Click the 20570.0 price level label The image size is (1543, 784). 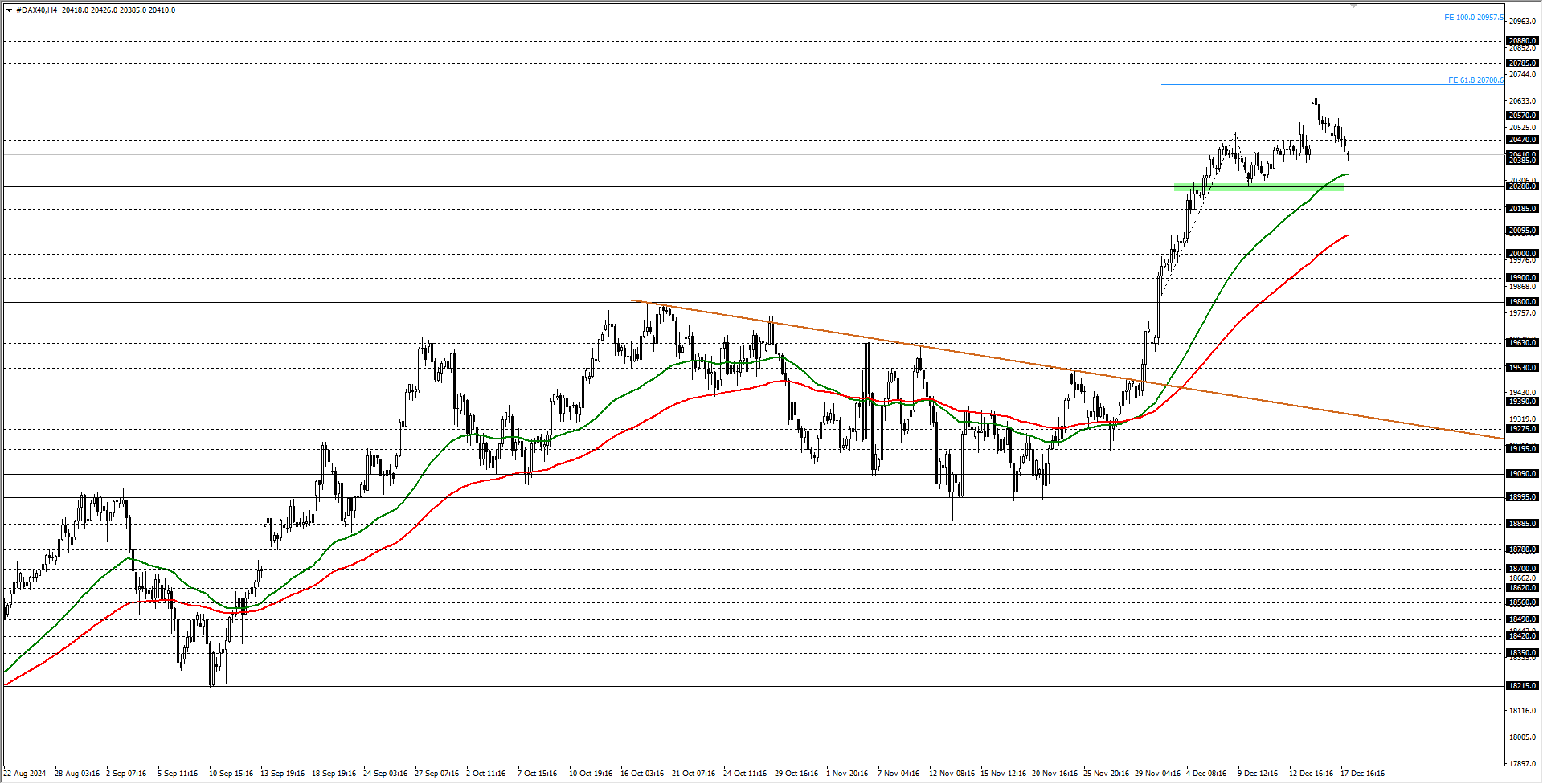coord(1522,116)
